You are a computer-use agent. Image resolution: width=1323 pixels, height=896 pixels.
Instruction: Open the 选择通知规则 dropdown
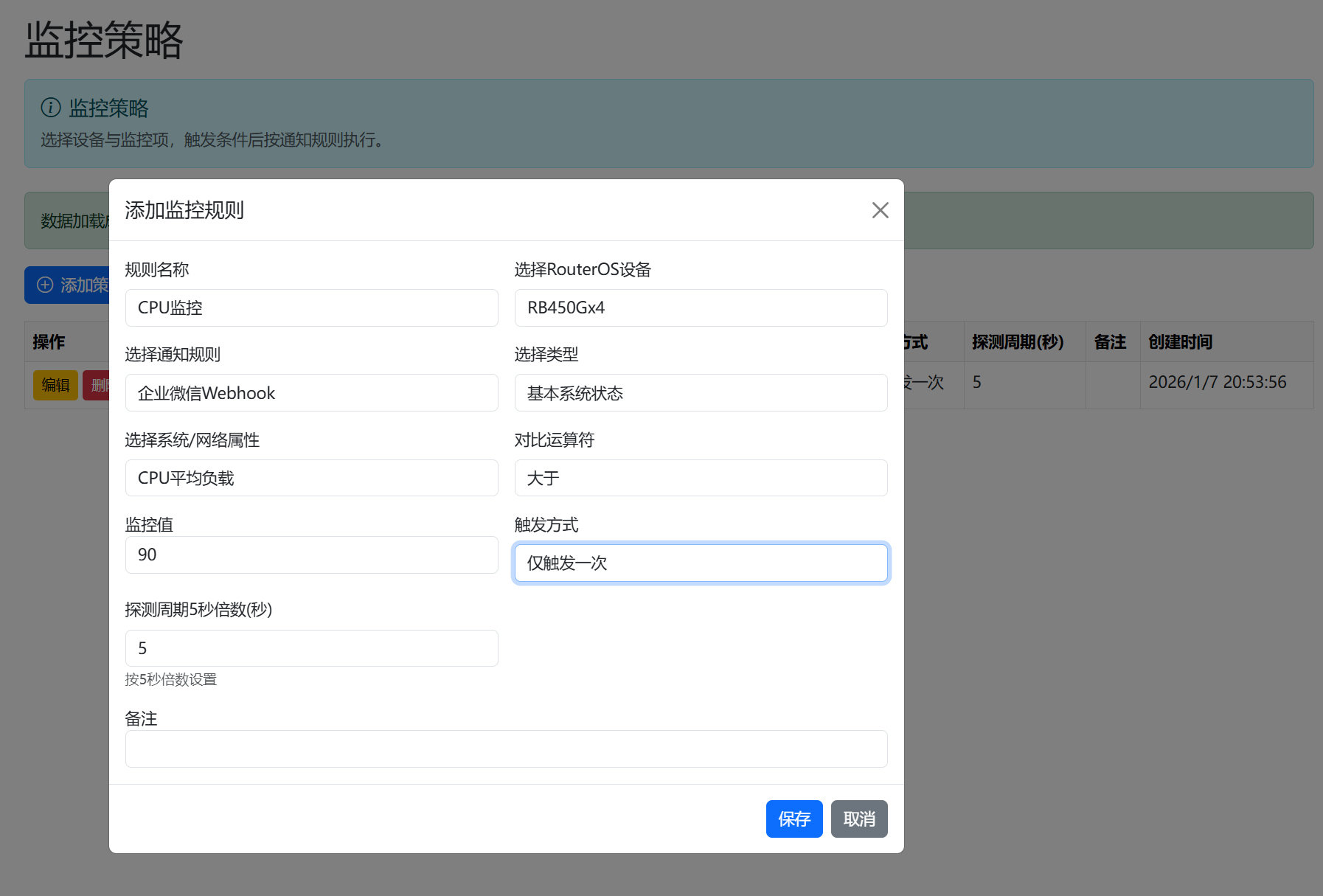coord(311,393)
